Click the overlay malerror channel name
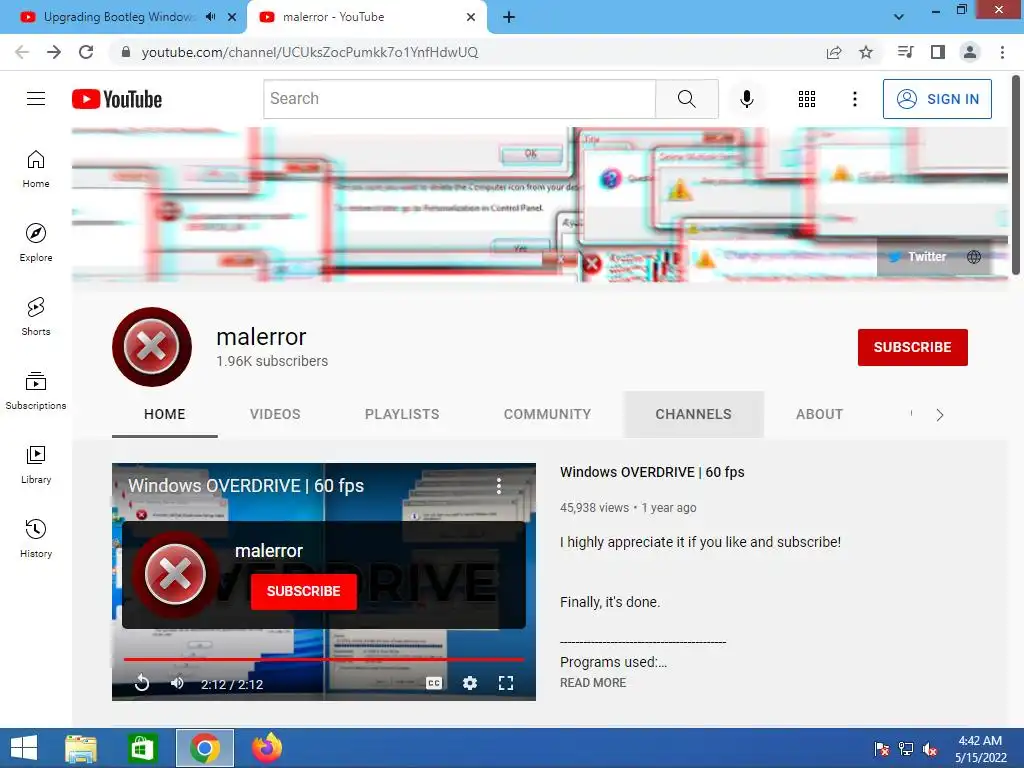 click(x=269, y=551)
